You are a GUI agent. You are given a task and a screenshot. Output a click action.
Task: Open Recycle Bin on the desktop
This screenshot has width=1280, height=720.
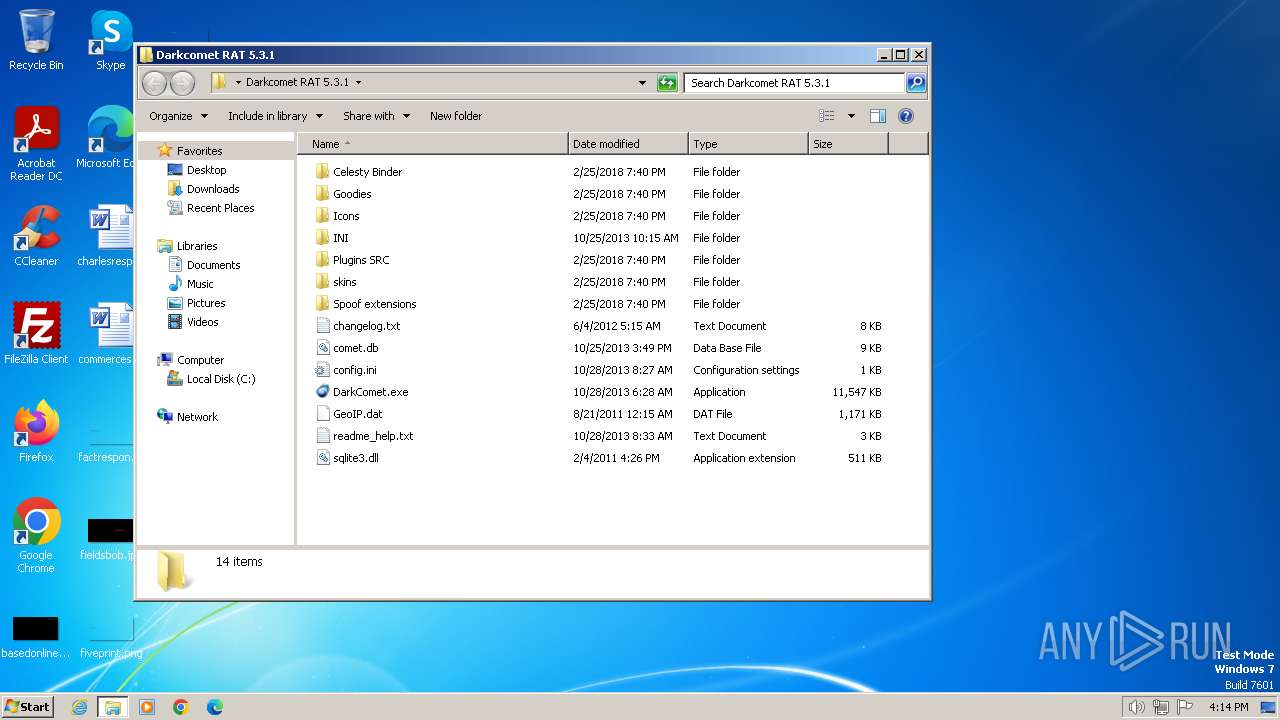click(x=36, y=40)
